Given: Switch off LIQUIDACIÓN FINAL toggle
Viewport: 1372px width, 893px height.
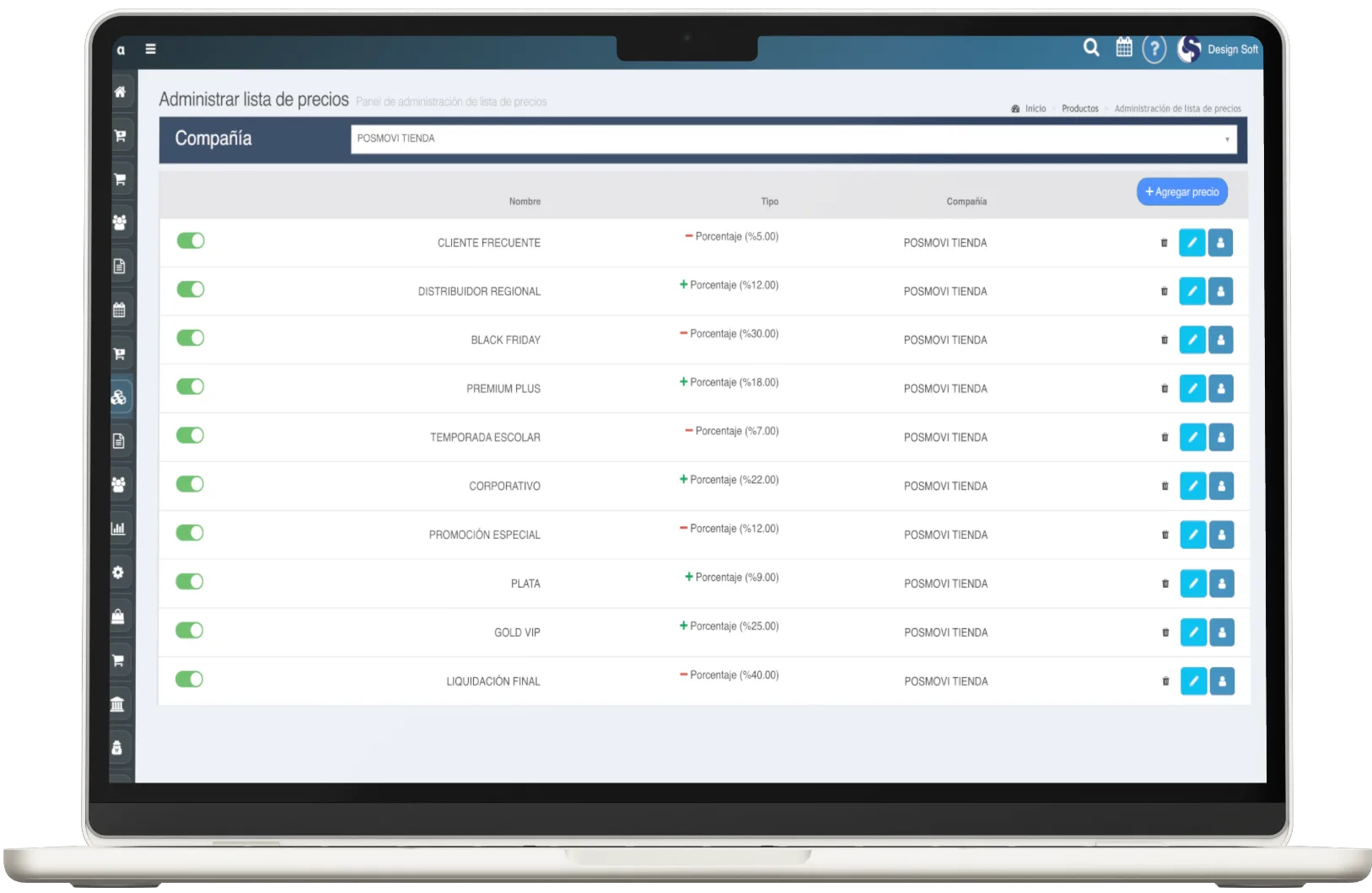Looking at the screenshot, I should pyautogui.click(x=190, y=680).
